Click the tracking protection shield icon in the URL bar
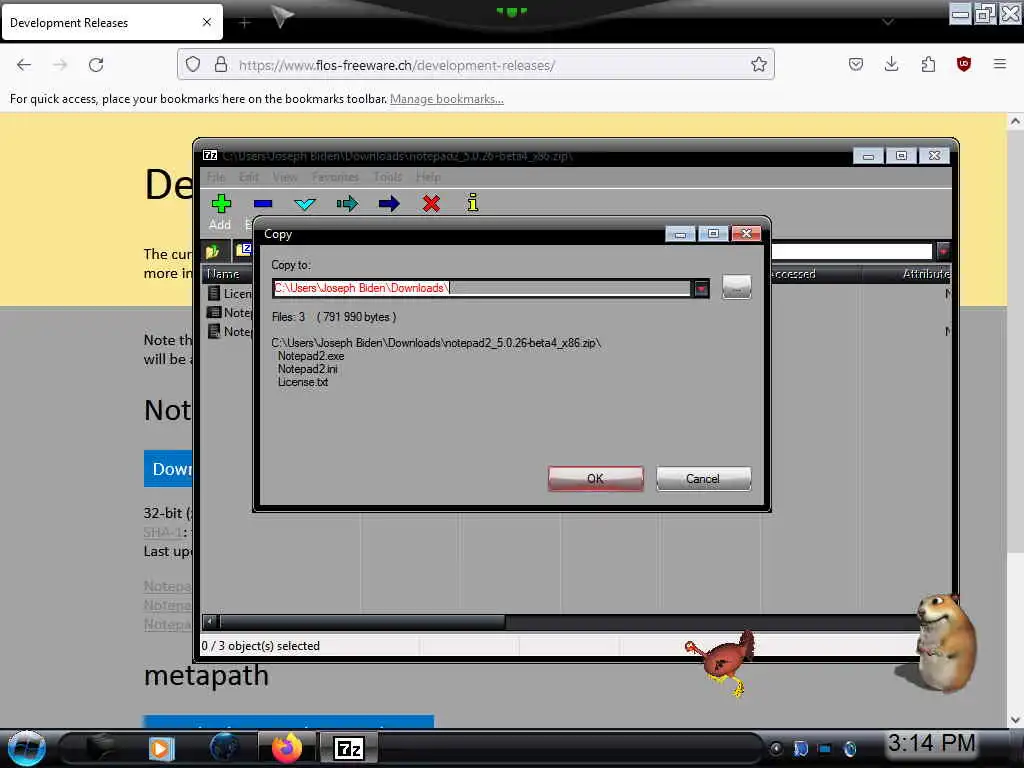The height and width of the screenshot is (768, 1024). (x=193, y=64)
